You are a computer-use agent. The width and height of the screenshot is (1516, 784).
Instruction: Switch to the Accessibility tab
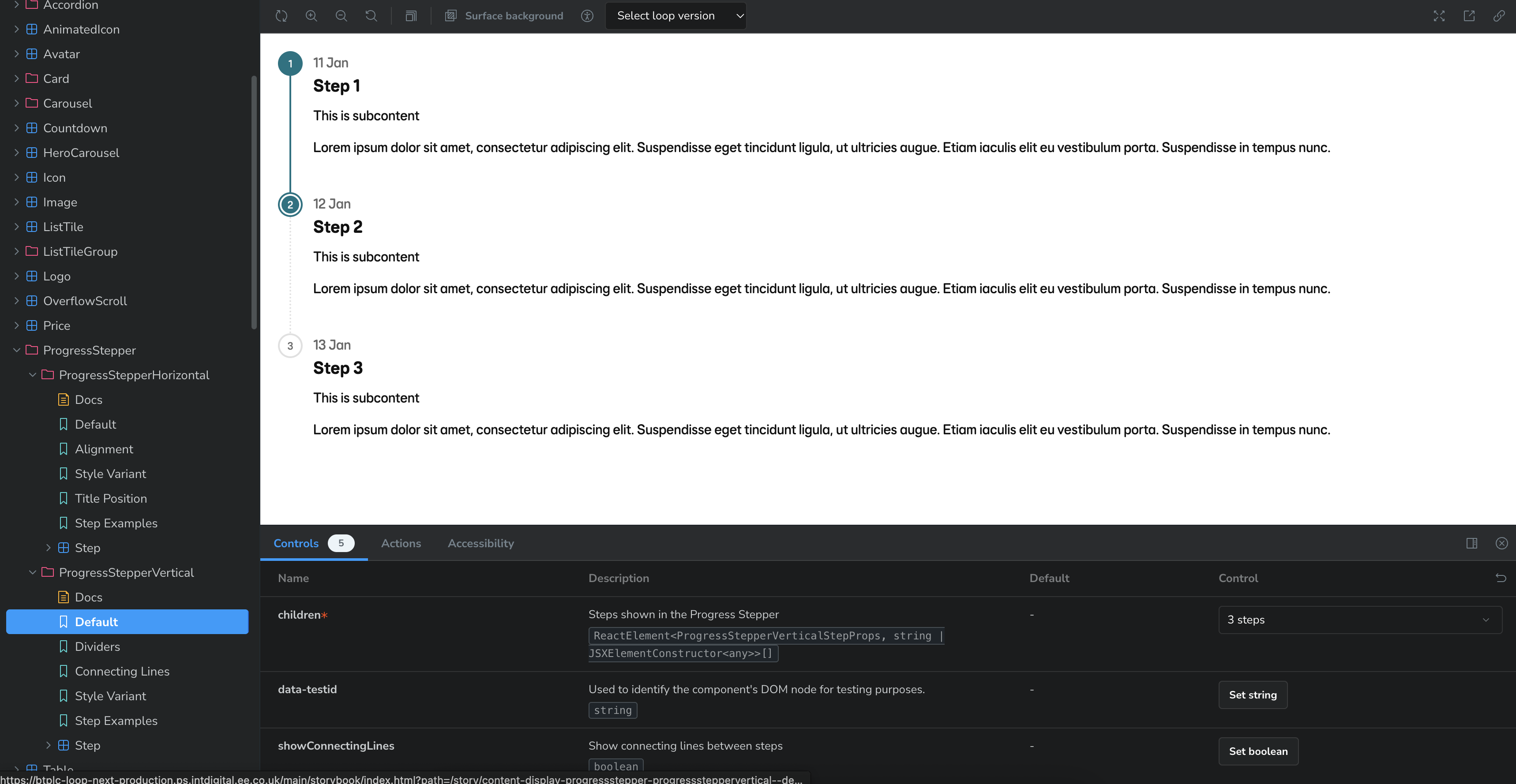pos(481,543)
